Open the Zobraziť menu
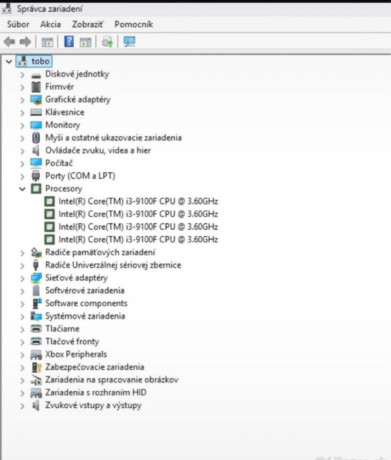This screenshot has height=460, width=391. click(88, 24)
